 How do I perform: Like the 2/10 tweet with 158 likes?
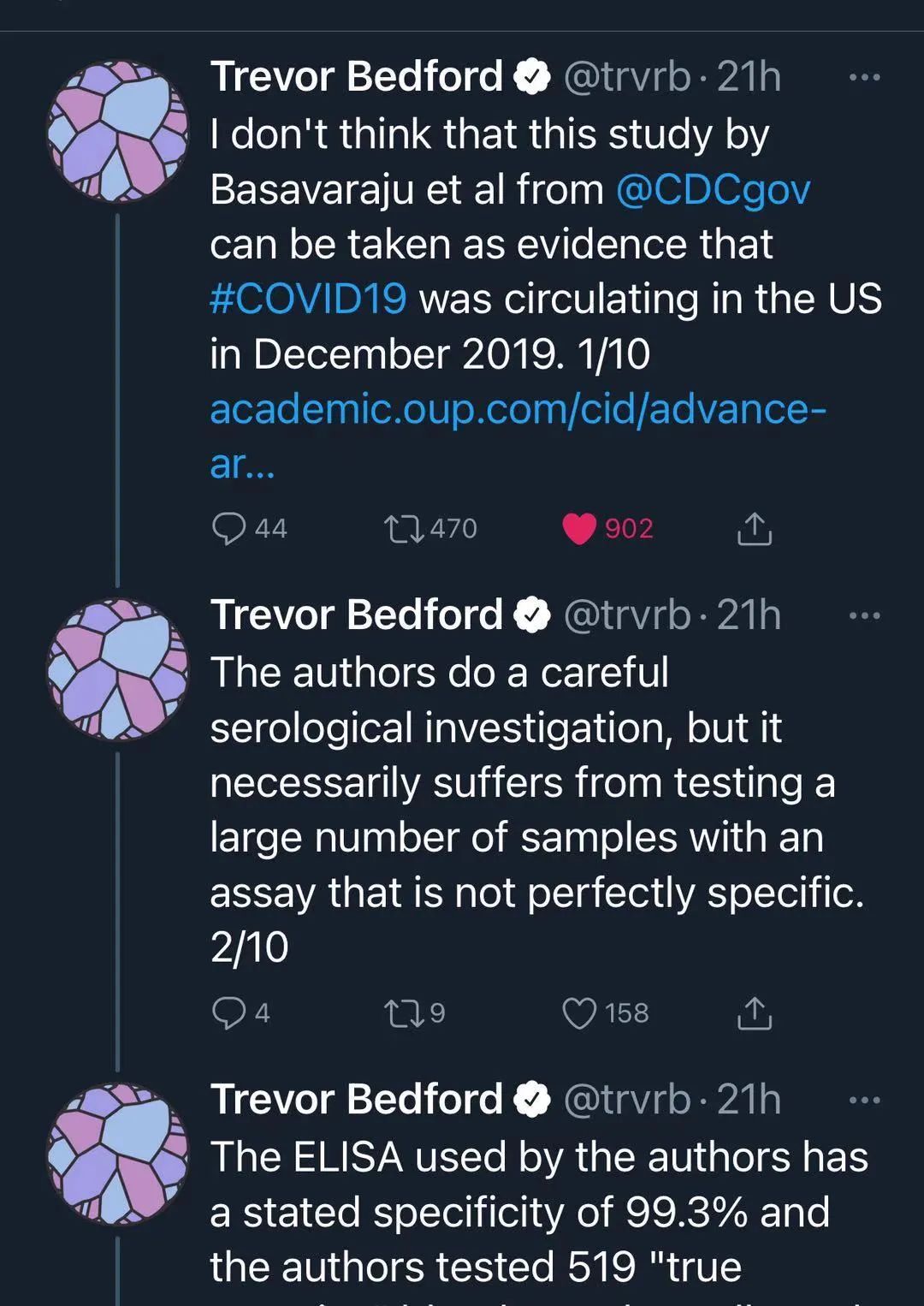tap(579, 1013)
